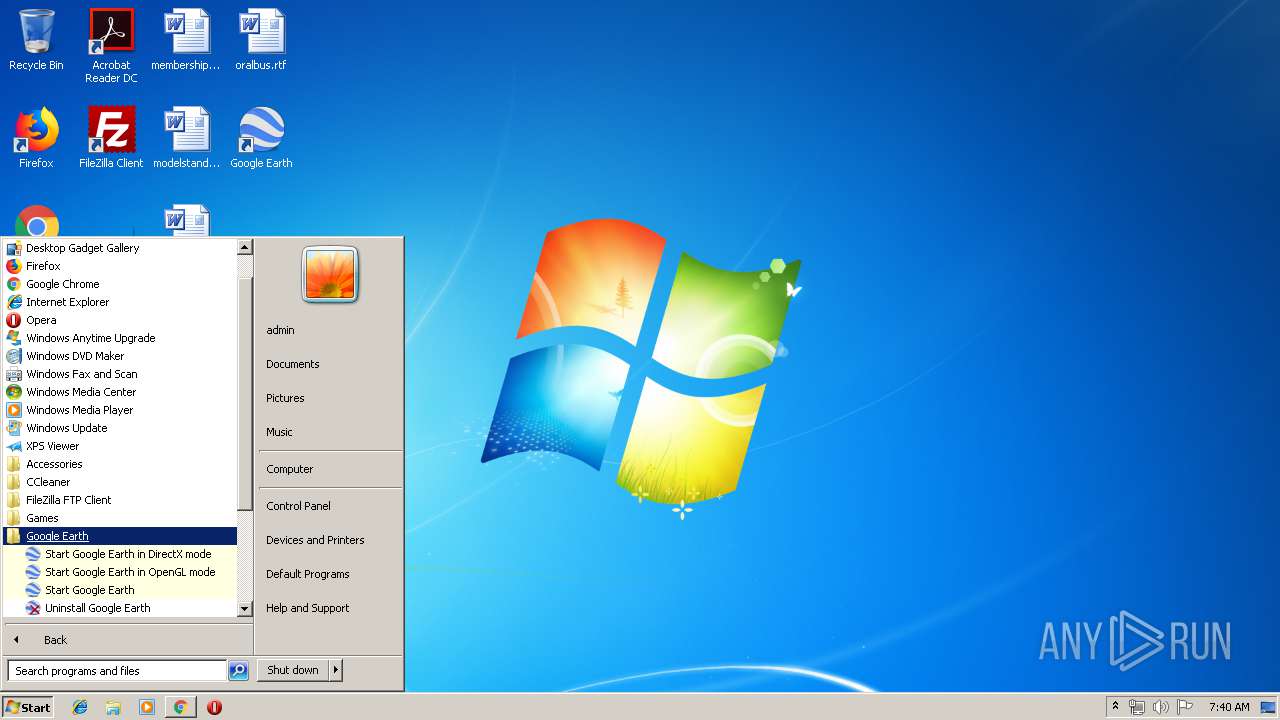
Task: Open XPS Viewer from programs list
Action: tap(120, 446)
